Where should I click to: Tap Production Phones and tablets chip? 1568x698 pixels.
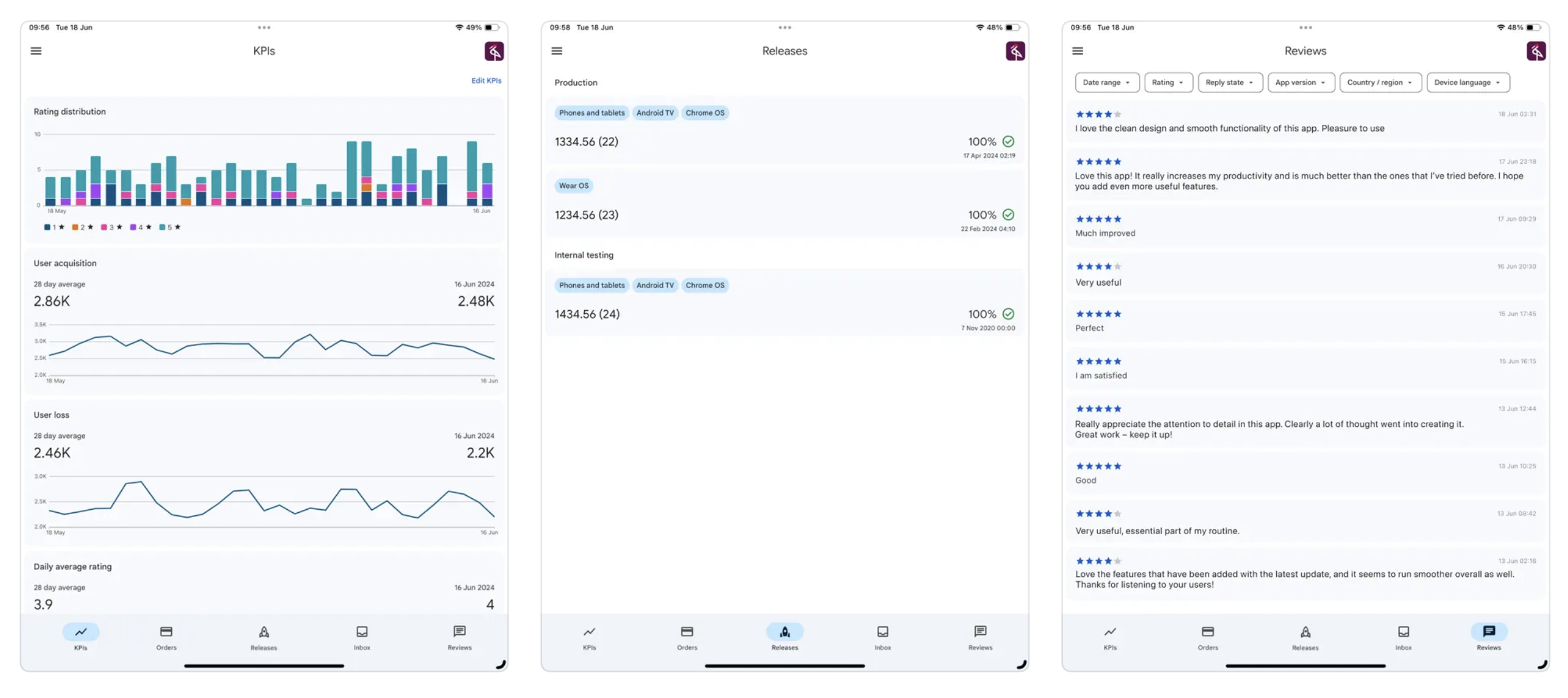592,113
